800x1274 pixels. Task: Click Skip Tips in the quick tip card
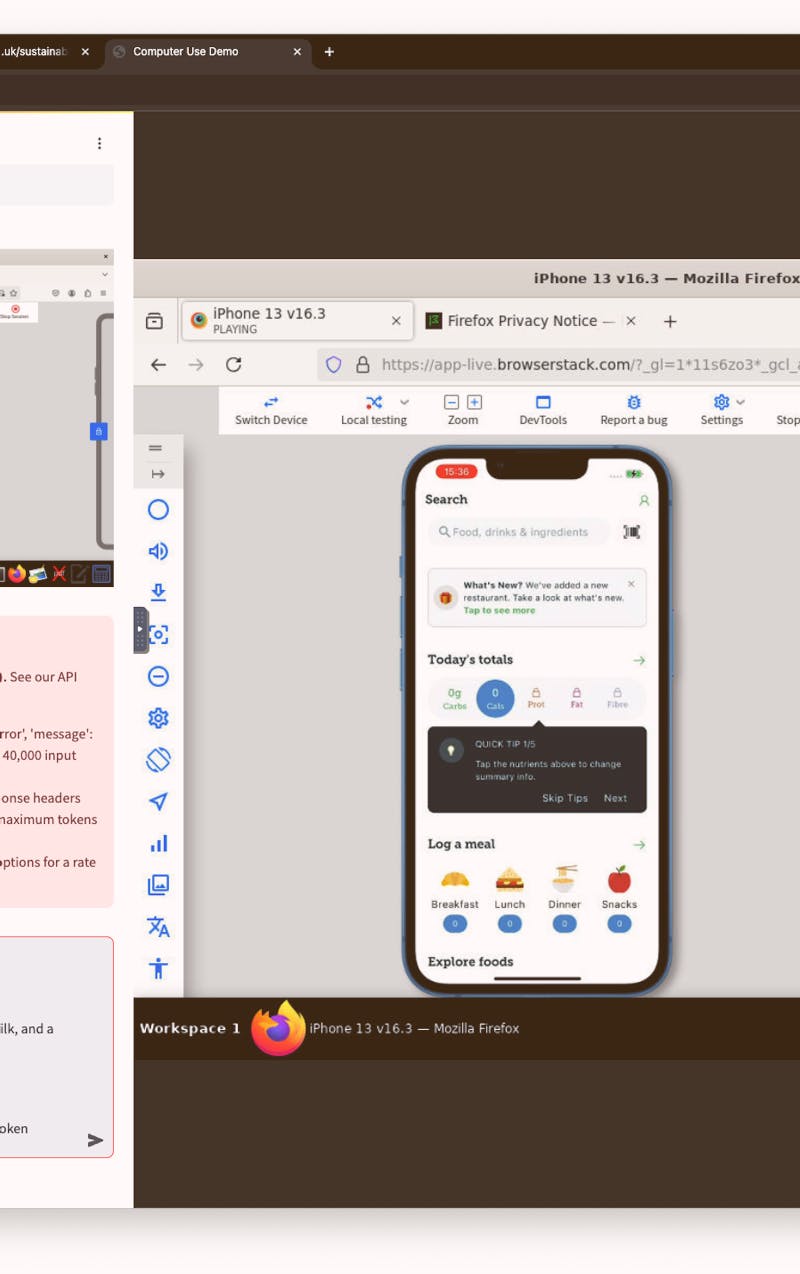[x=567, y=798]
